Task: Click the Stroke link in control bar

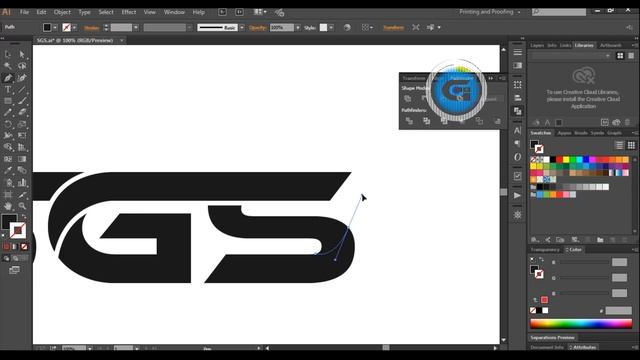Action: click(91, 27)
